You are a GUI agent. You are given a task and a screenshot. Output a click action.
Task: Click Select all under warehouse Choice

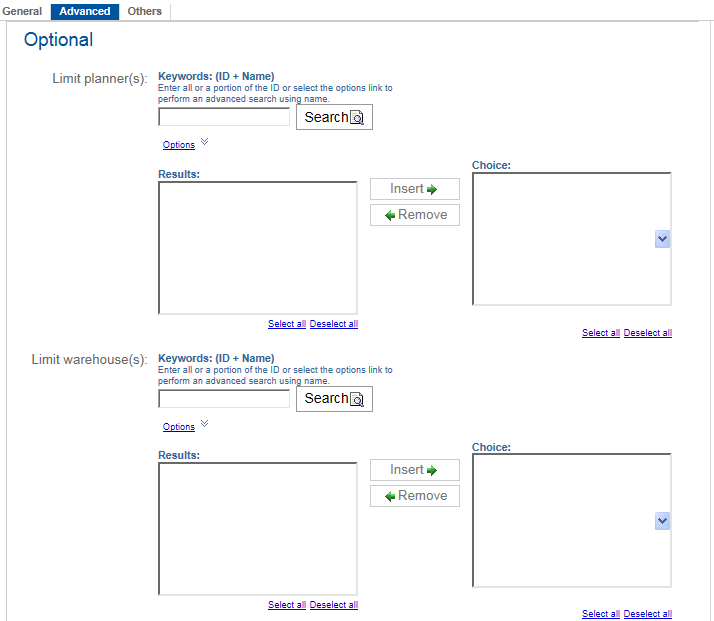pyautogui.click(x=601, y=614)
